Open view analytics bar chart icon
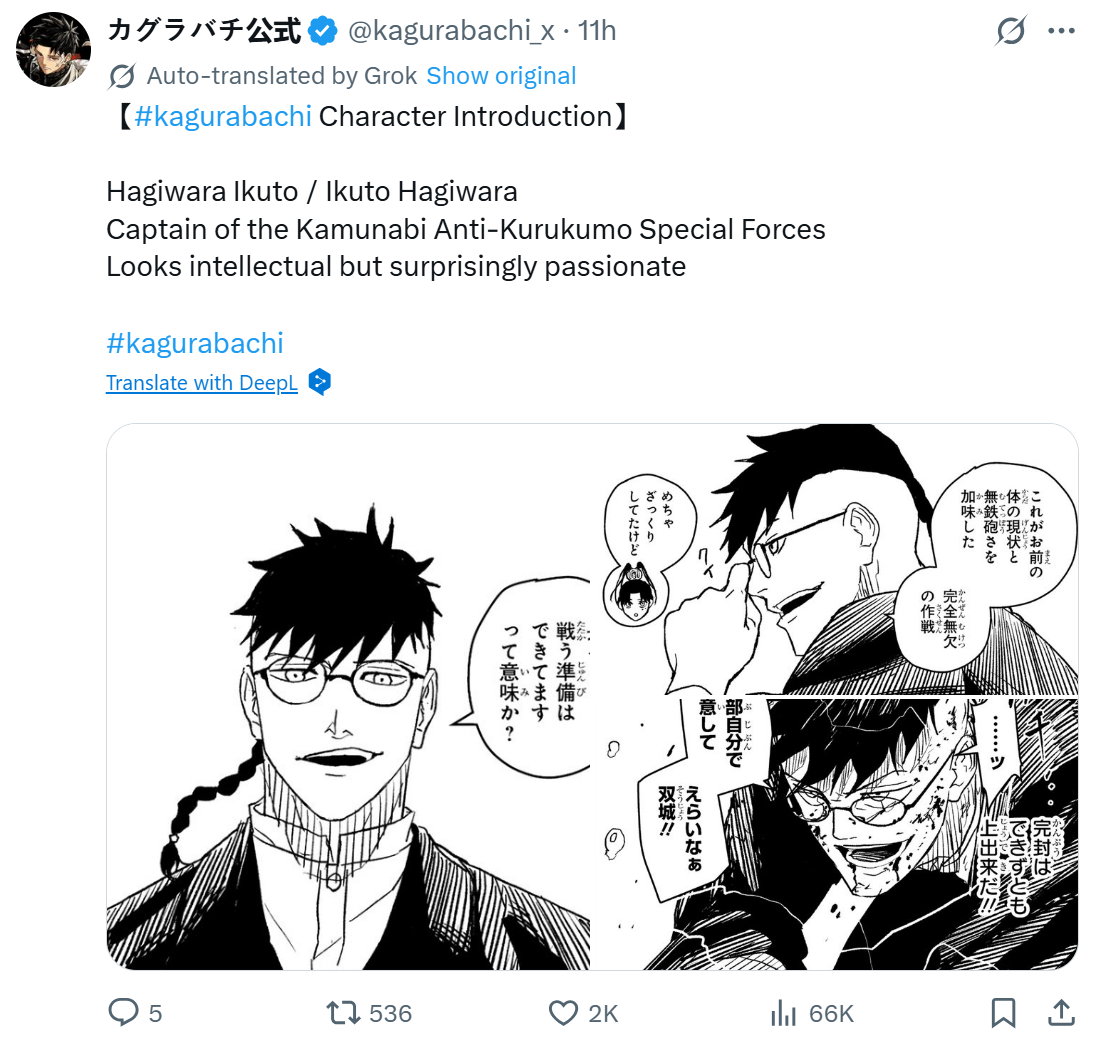This screenshot has width=1098, height=1045. [x=784, y=1013]
